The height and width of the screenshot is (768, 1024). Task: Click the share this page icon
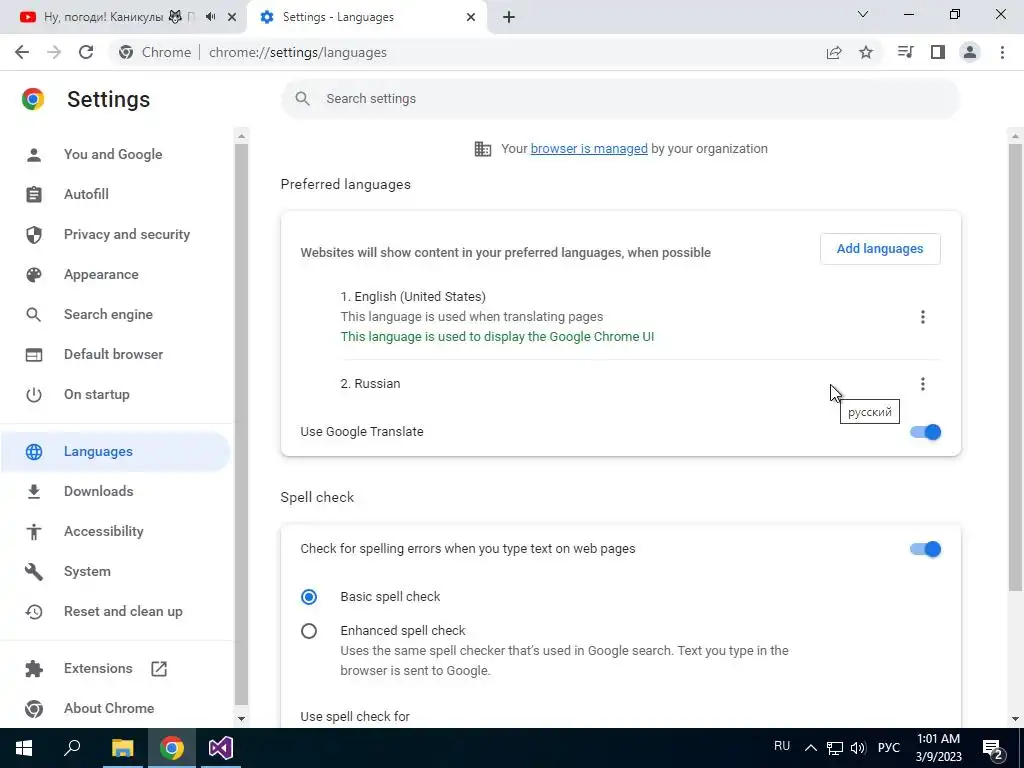834,52
